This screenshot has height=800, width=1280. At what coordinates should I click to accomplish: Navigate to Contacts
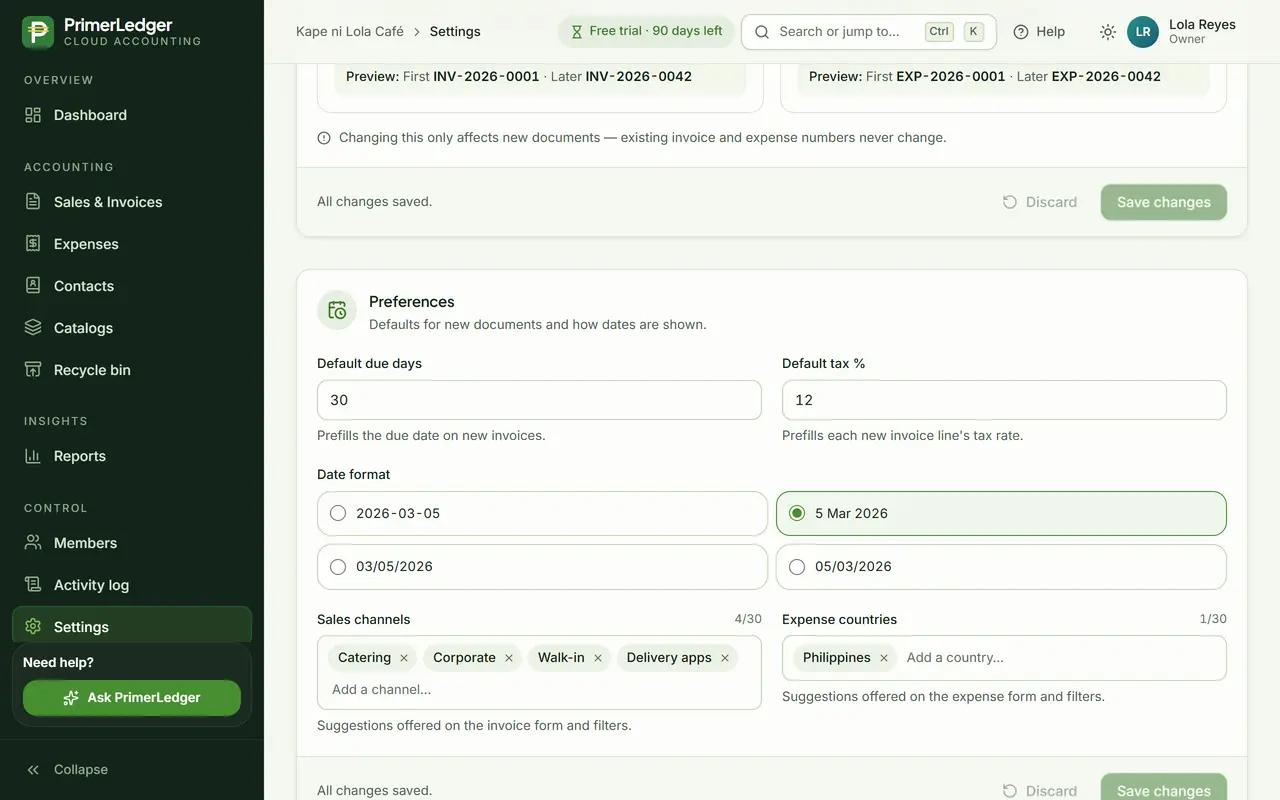[x=132, y=286]
